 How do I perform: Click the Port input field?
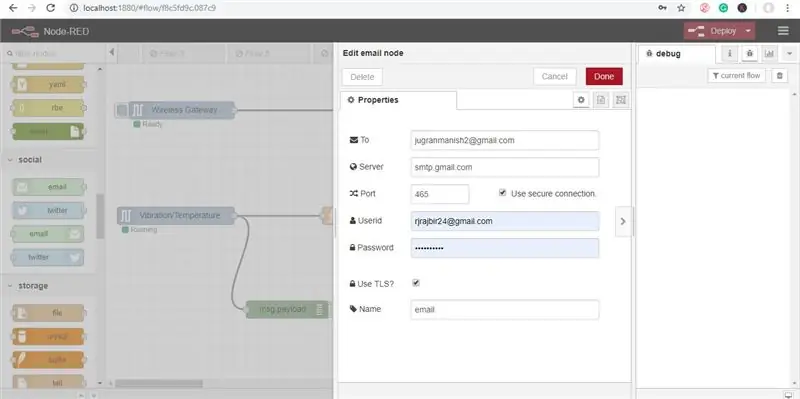click(x=440, y=194)
